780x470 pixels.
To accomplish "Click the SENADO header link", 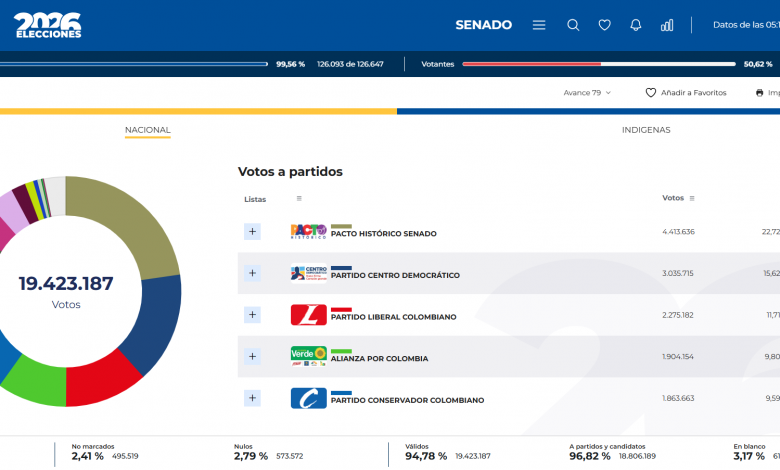I will (483, 25).
